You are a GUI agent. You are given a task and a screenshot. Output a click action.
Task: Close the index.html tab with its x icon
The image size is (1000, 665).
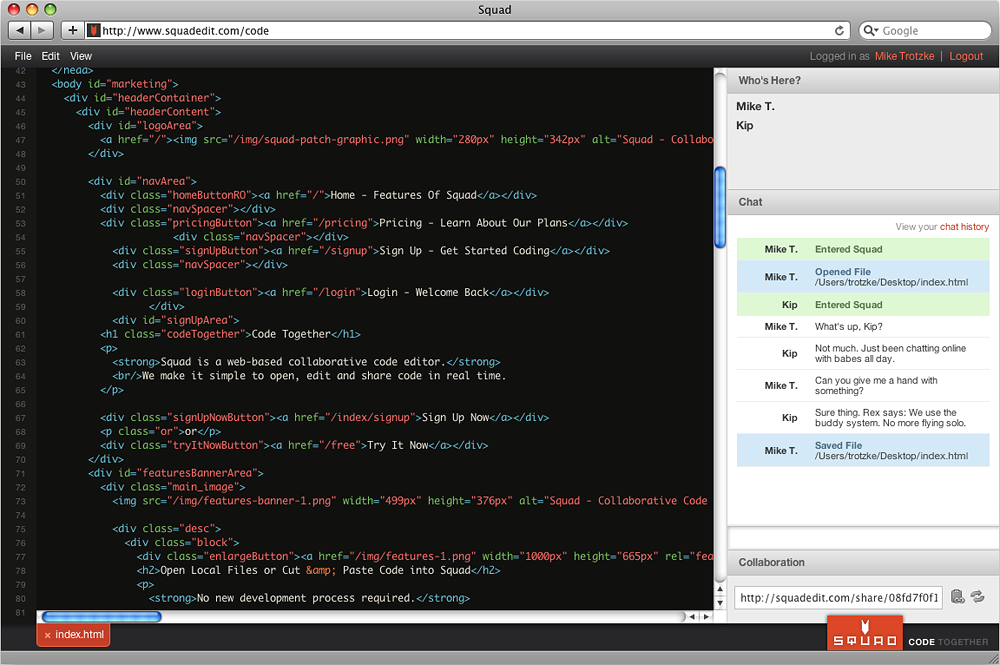click(x=47, y=635)
